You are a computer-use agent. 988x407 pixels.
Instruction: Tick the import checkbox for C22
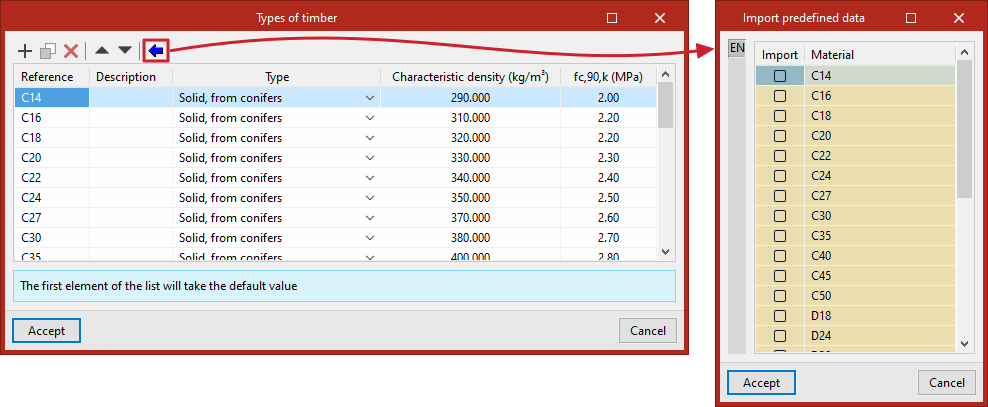tap(780, 156)
